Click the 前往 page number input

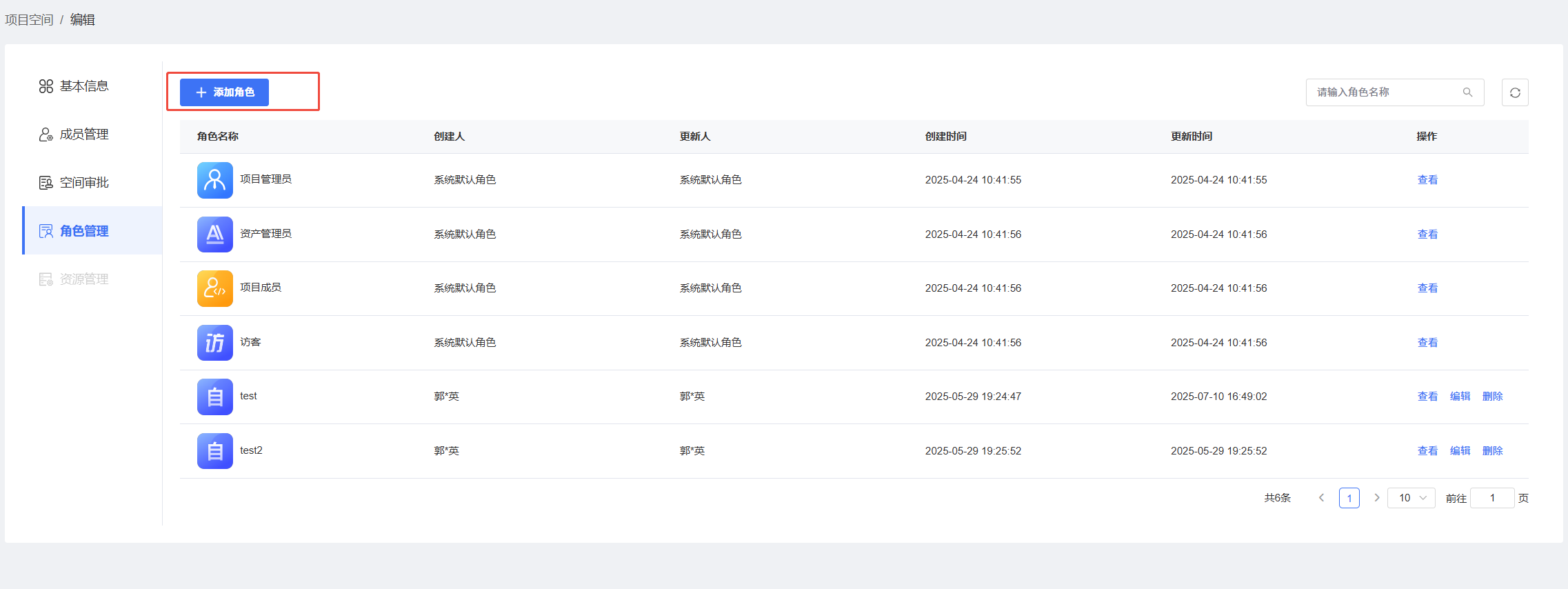click(1492, 498)
